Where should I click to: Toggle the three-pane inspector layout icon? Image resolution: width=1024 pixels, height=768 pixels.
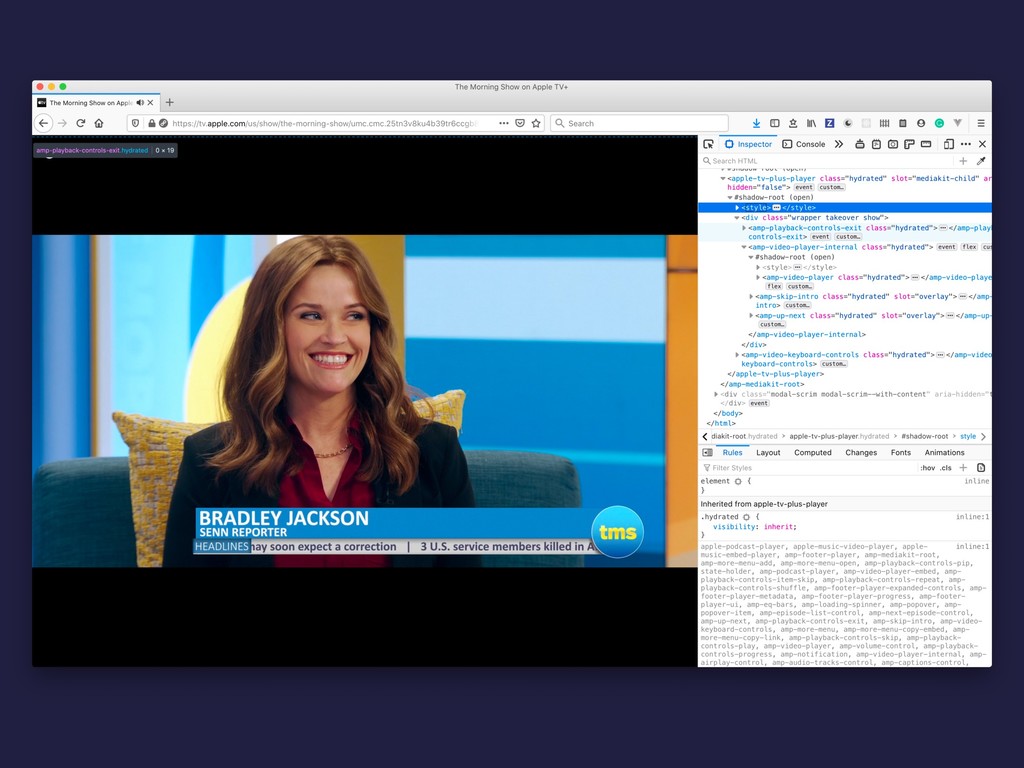[707, 453]
